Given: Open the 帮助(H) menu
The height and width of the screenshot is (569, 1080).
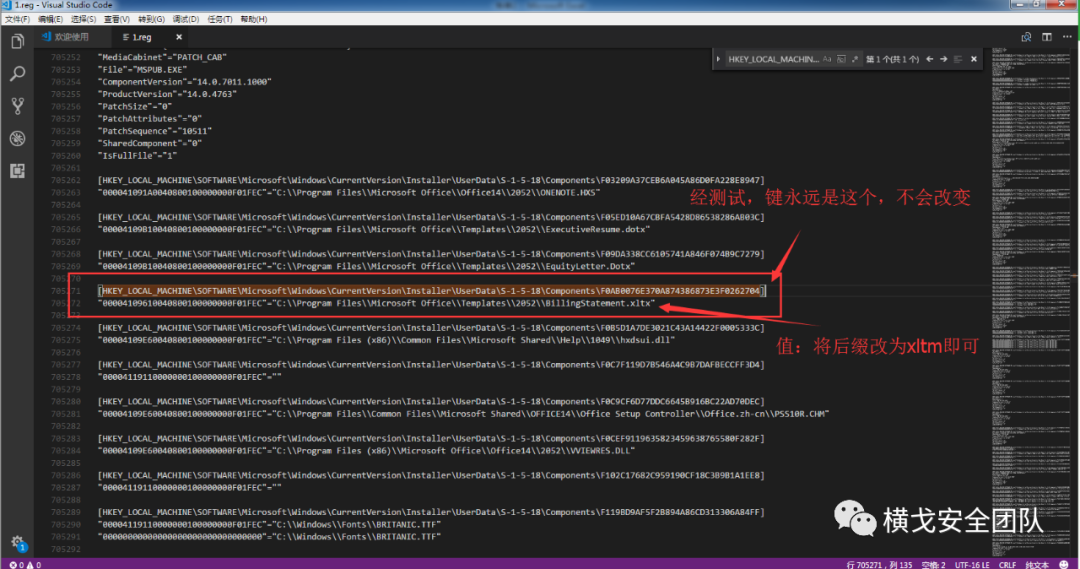Looking at the screenshot, I should [x=253, y=19].
